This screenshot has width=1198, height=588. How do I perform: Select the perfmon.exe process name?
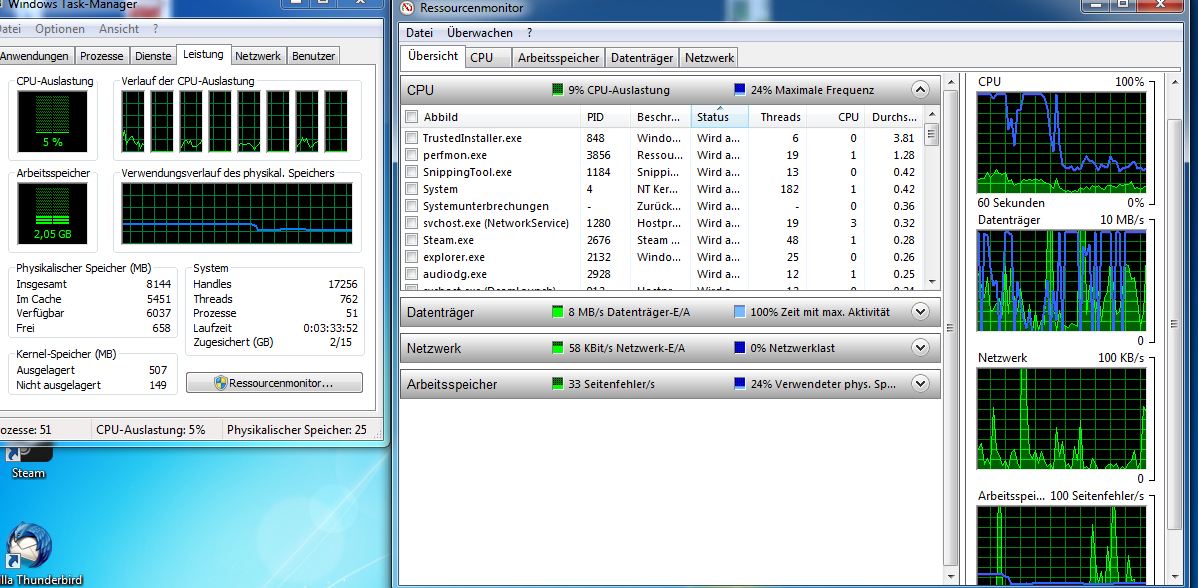(455, 155)
